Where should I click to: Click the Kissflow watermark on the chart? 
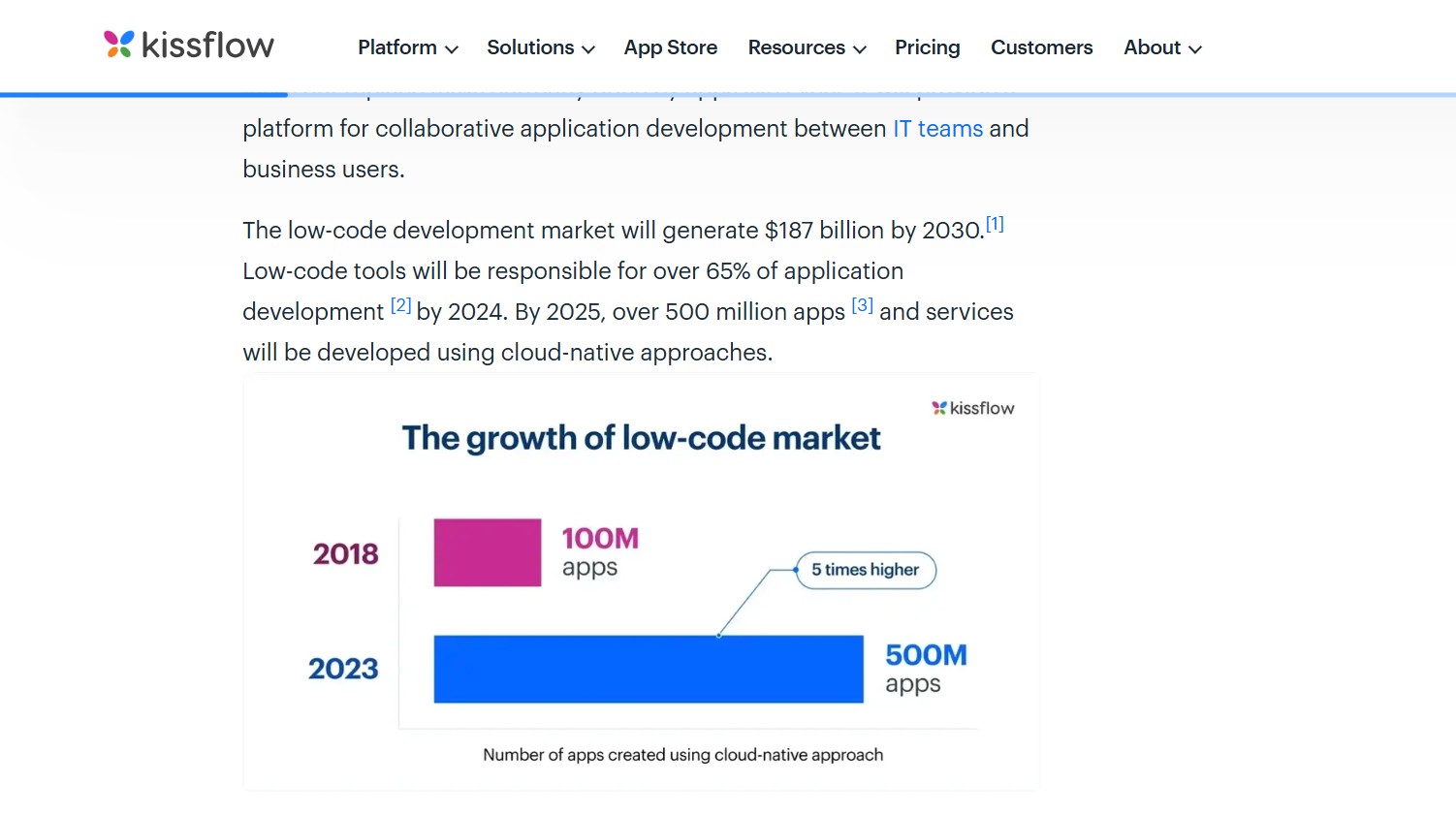click(x=972, y=408)
